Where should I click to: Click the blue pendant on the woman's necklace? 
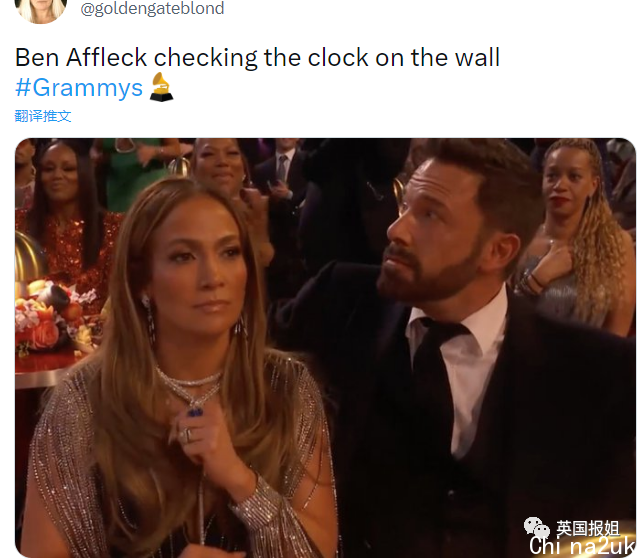pos(195,410)
